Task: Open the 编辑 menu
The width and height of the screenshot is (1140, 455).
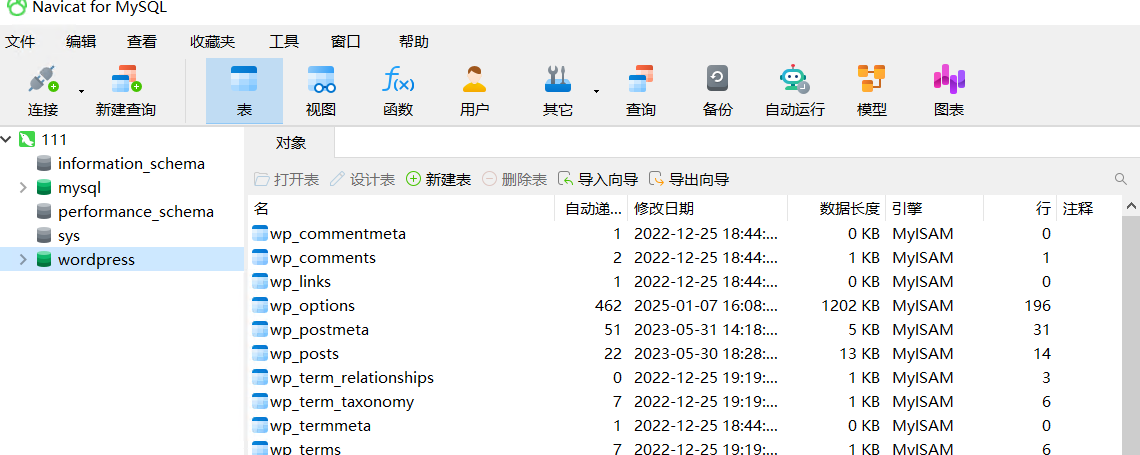Action: [x=81, y=41]
